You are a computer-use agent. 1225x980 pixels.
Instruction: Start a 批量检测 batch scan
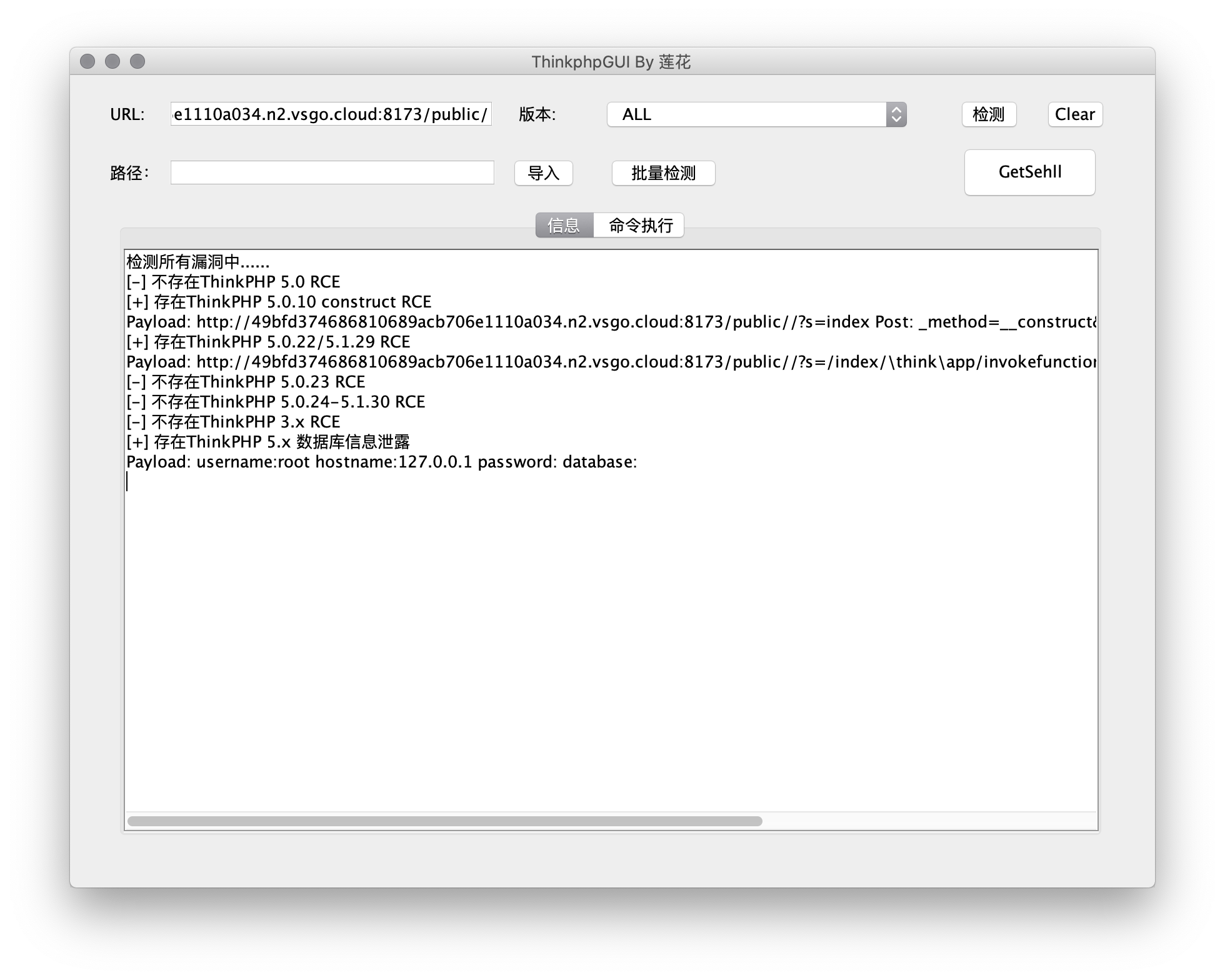[663, 173]
